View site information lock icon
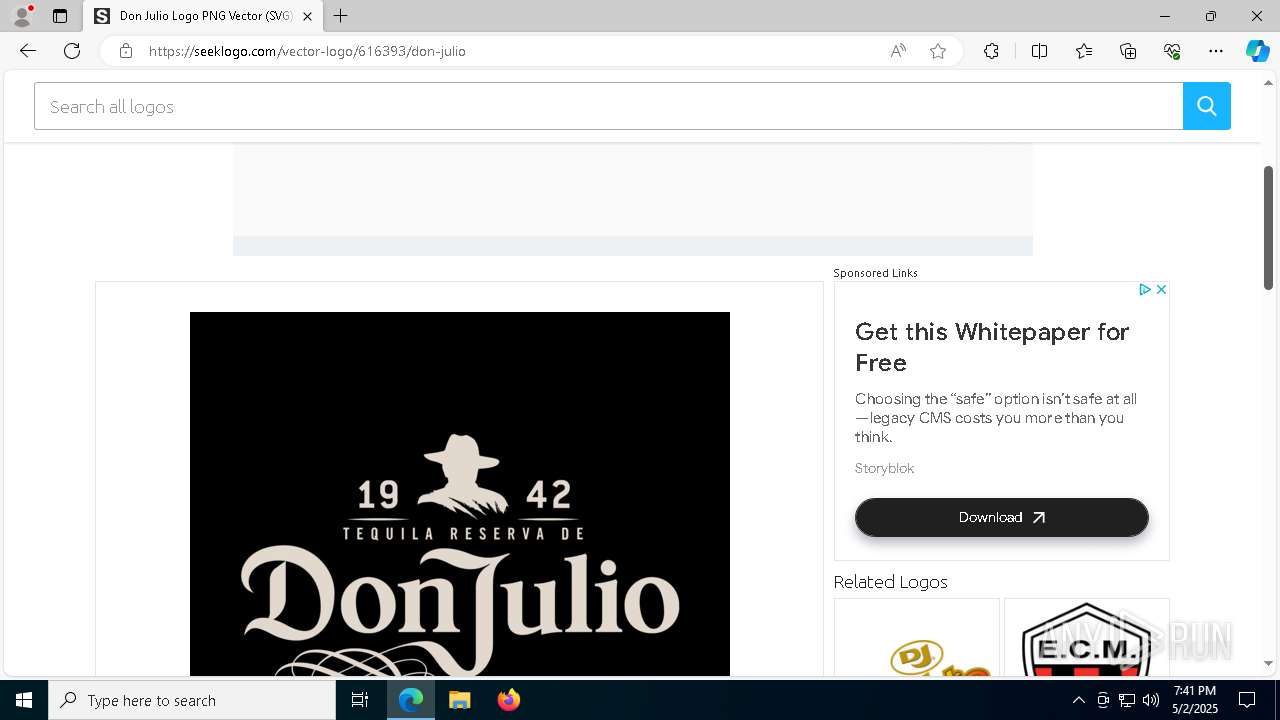 point(126,51)
